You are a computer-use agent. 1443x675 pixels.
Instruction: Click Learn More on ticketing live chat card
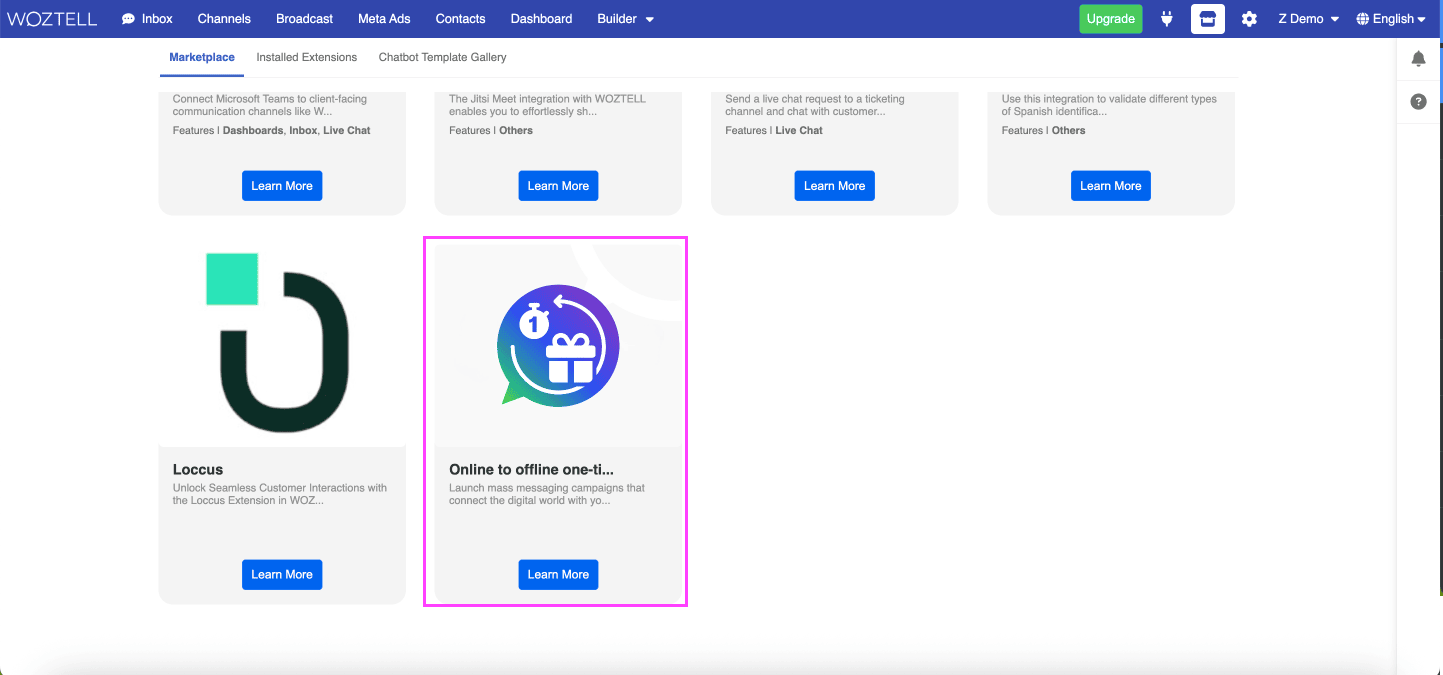tap(834, 186)
